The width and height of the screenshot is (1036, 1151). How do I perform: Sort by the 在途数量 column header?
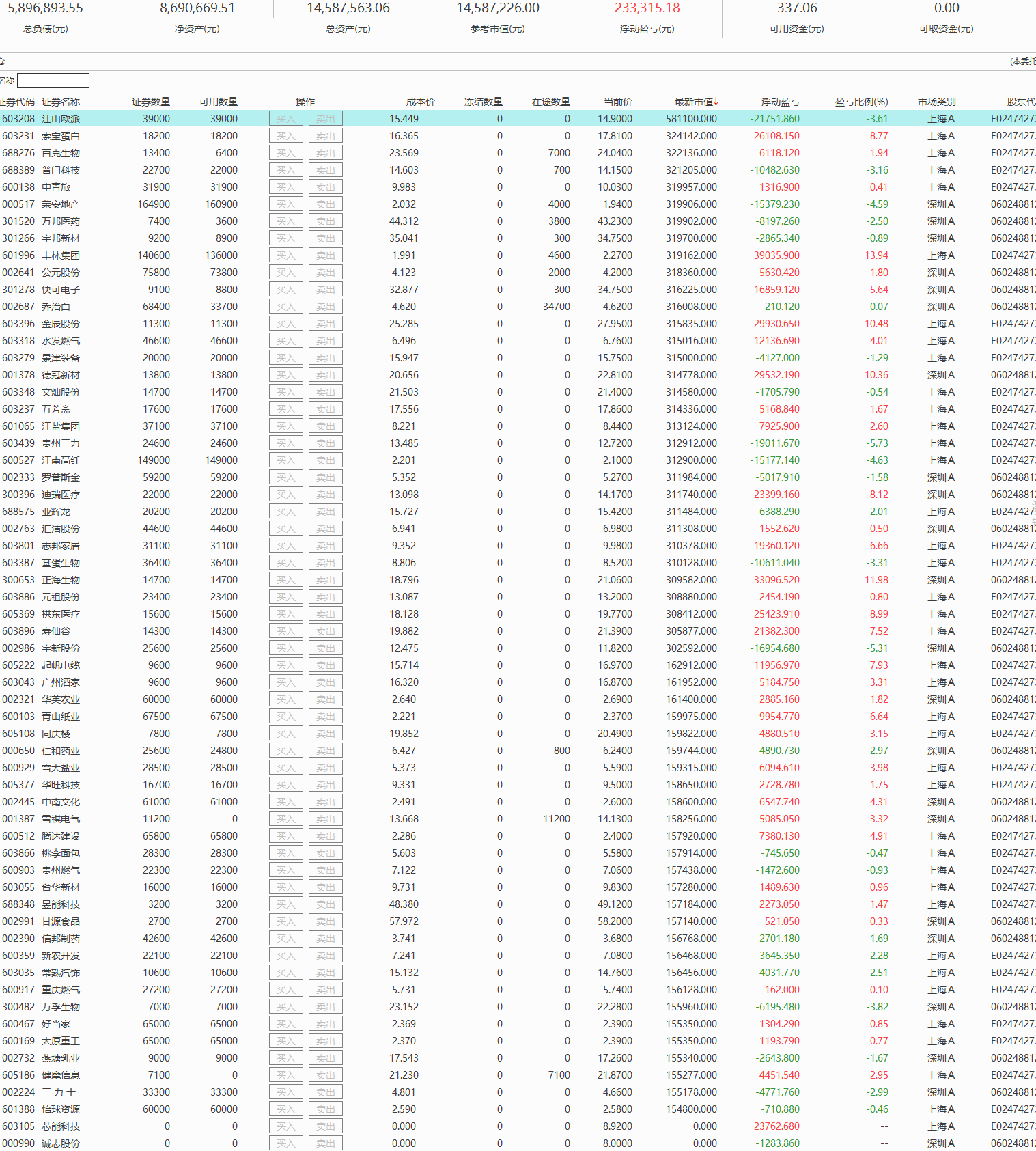(x=551, y=102)
